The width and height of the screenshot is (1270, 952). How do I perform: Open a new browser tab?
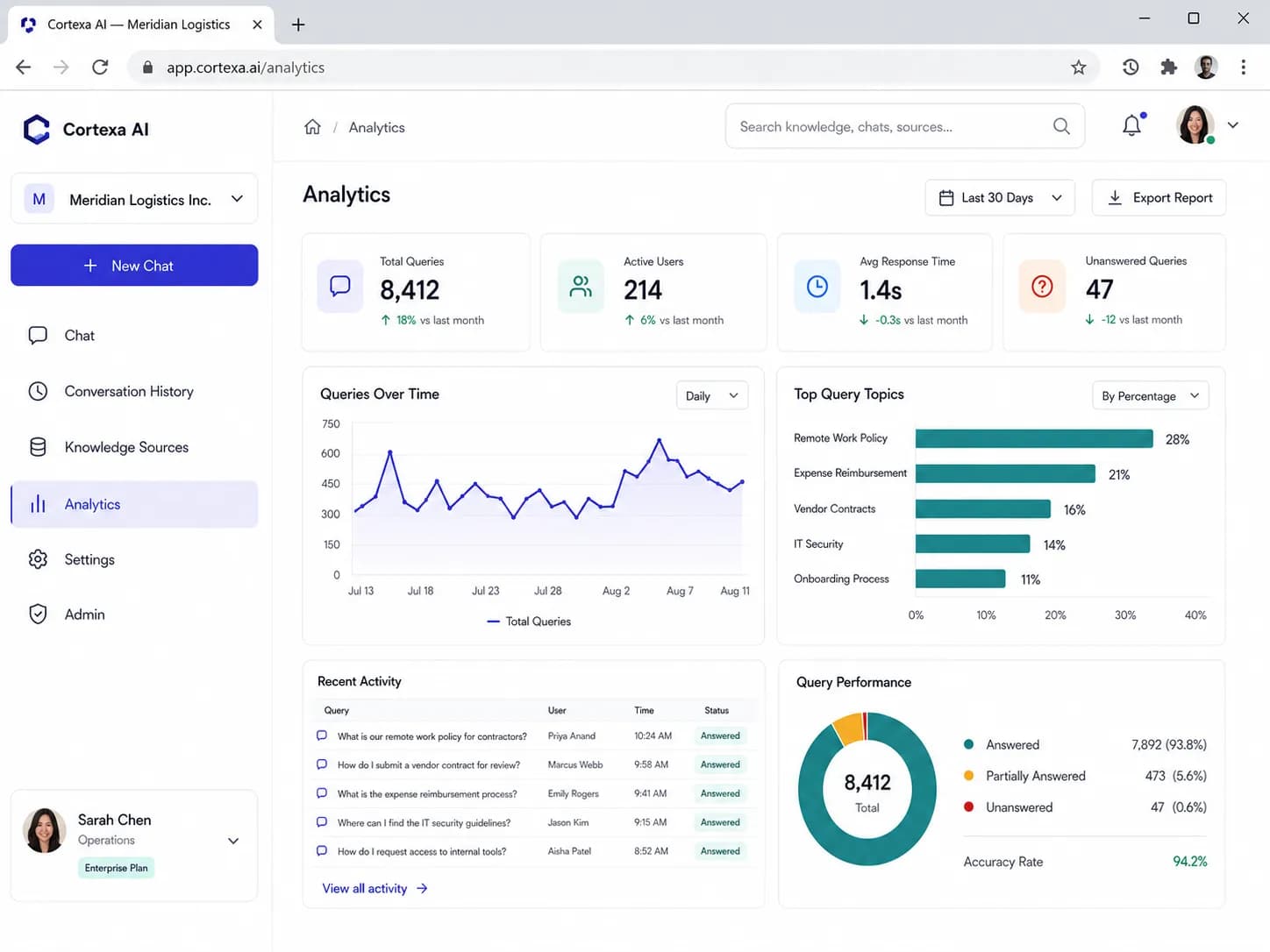coord(298,25)
